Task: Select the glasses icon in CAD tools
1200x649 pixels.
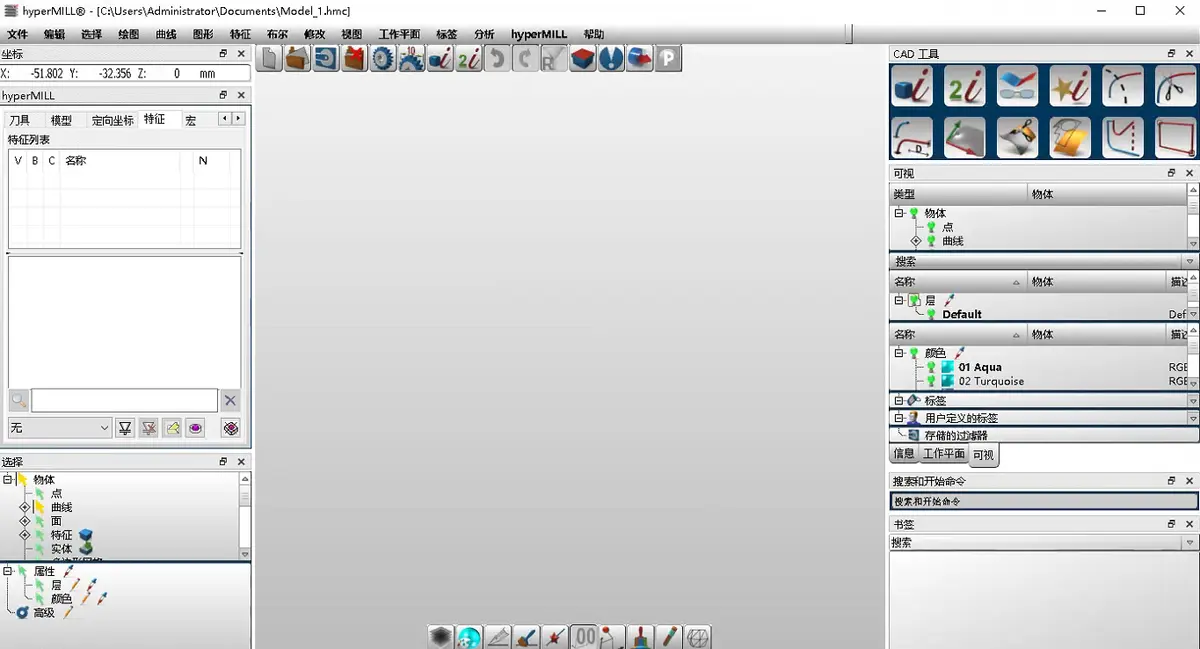Action: (1018, 86)
